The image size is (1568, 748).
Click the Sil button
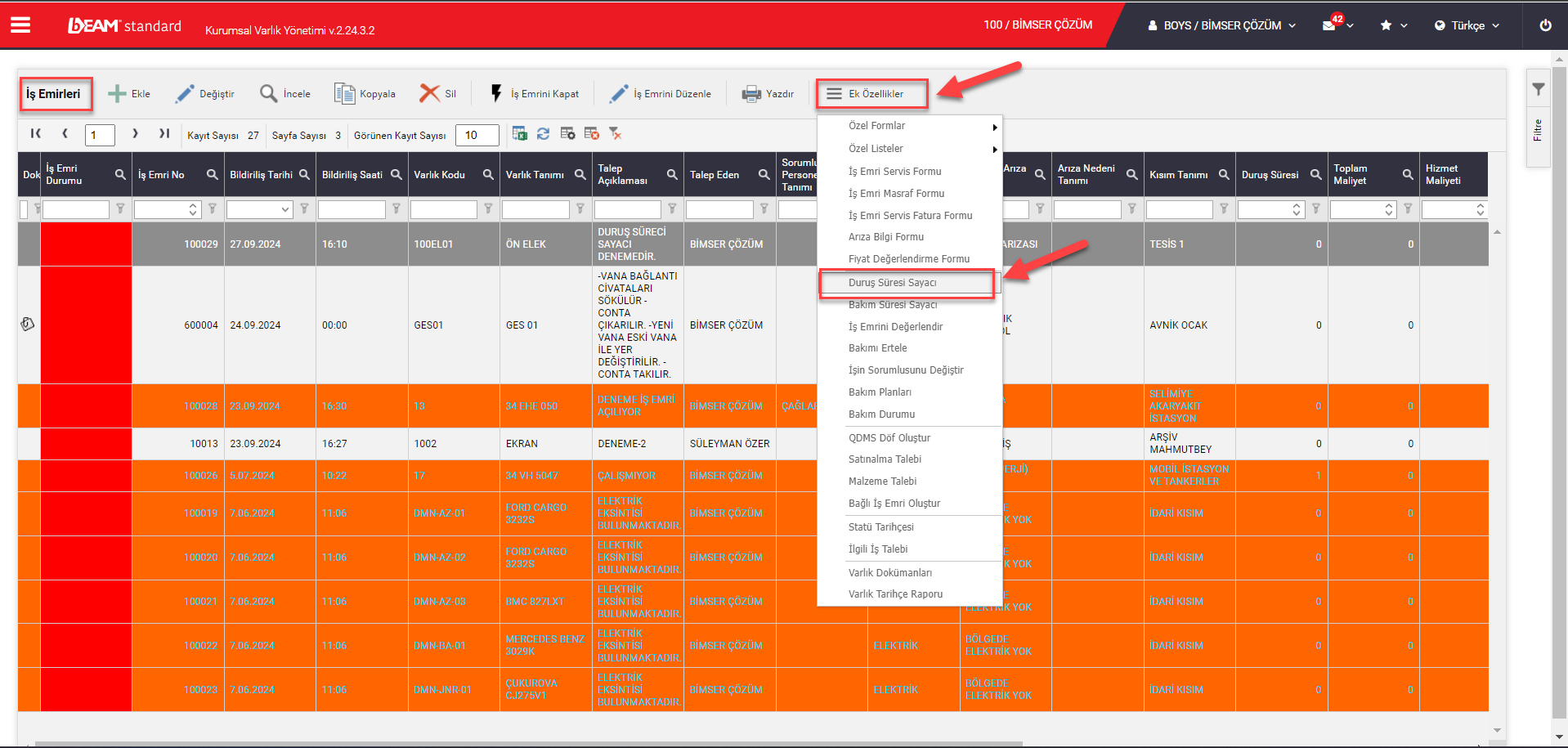click(437, 94)
